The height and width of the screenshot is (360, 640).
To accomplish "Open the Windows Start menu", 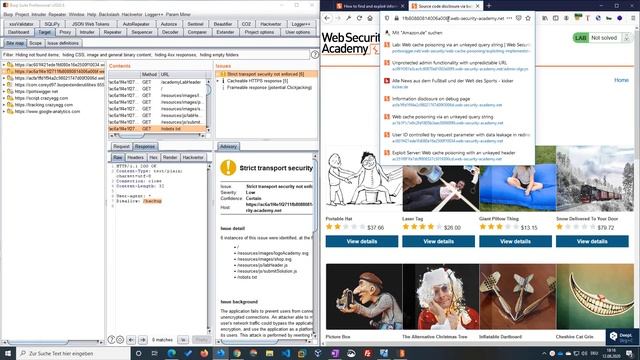I will click(x=8, y=353).
